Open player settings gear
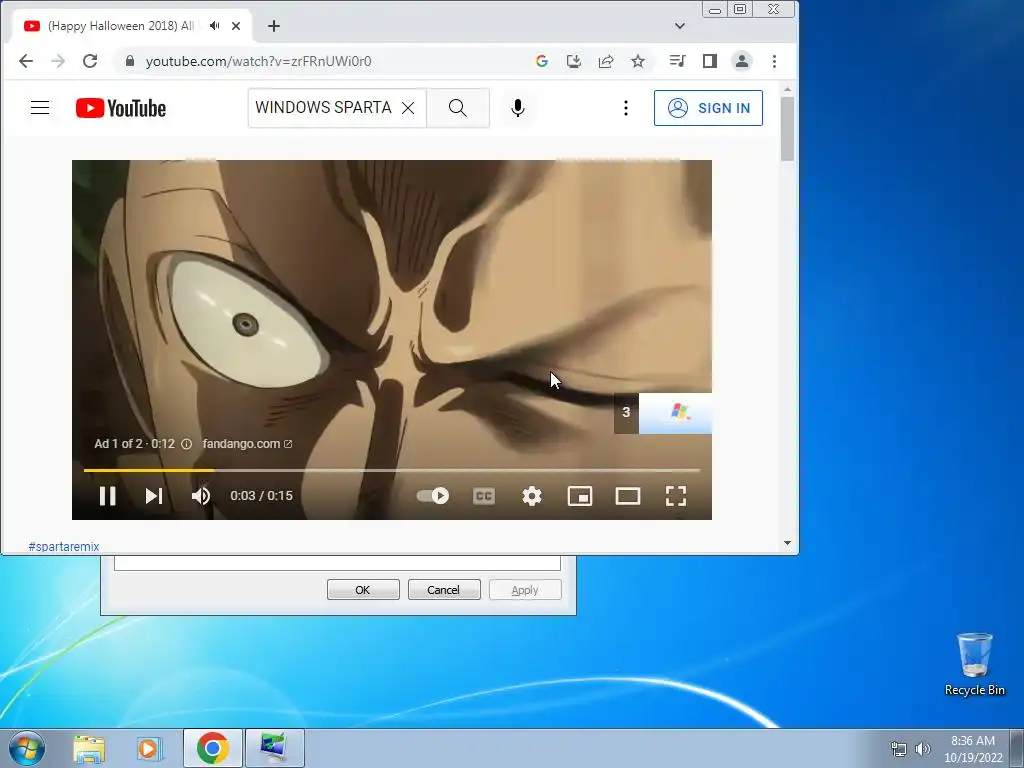1024x768 pixels. (532, 496)
